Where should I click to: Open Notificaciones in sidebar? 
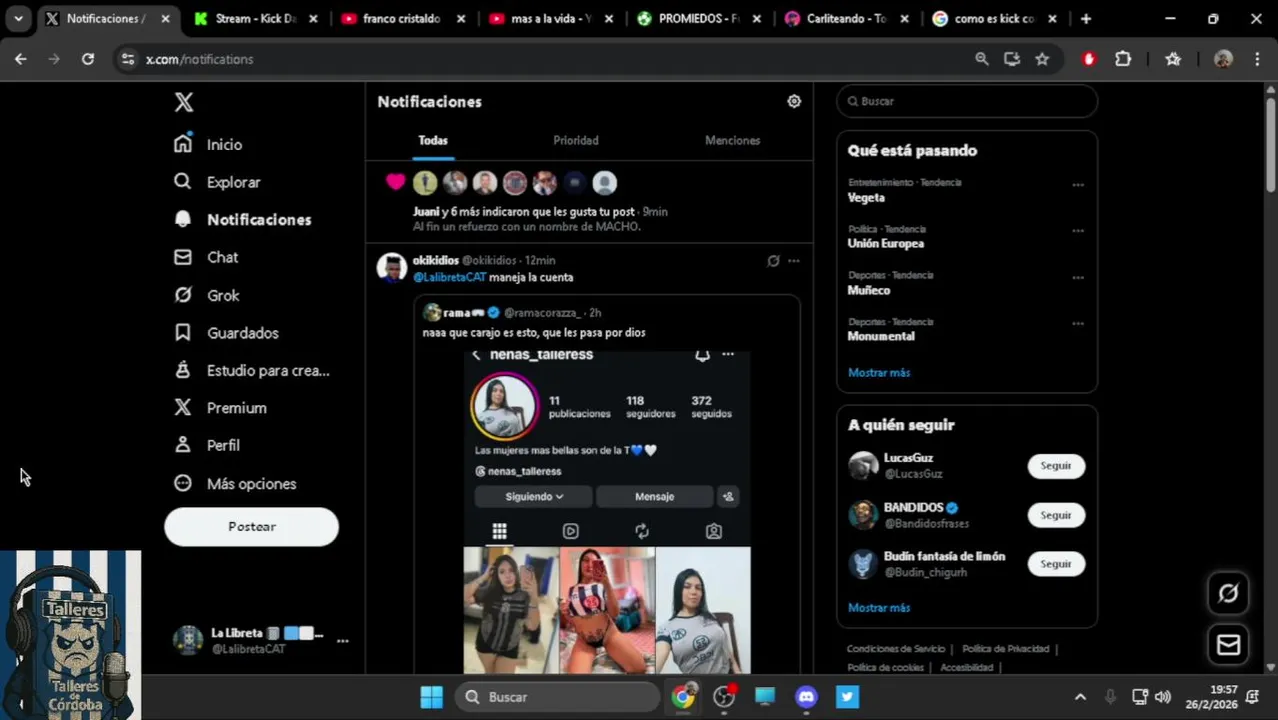pyautogui.click(x=242, y=219)
